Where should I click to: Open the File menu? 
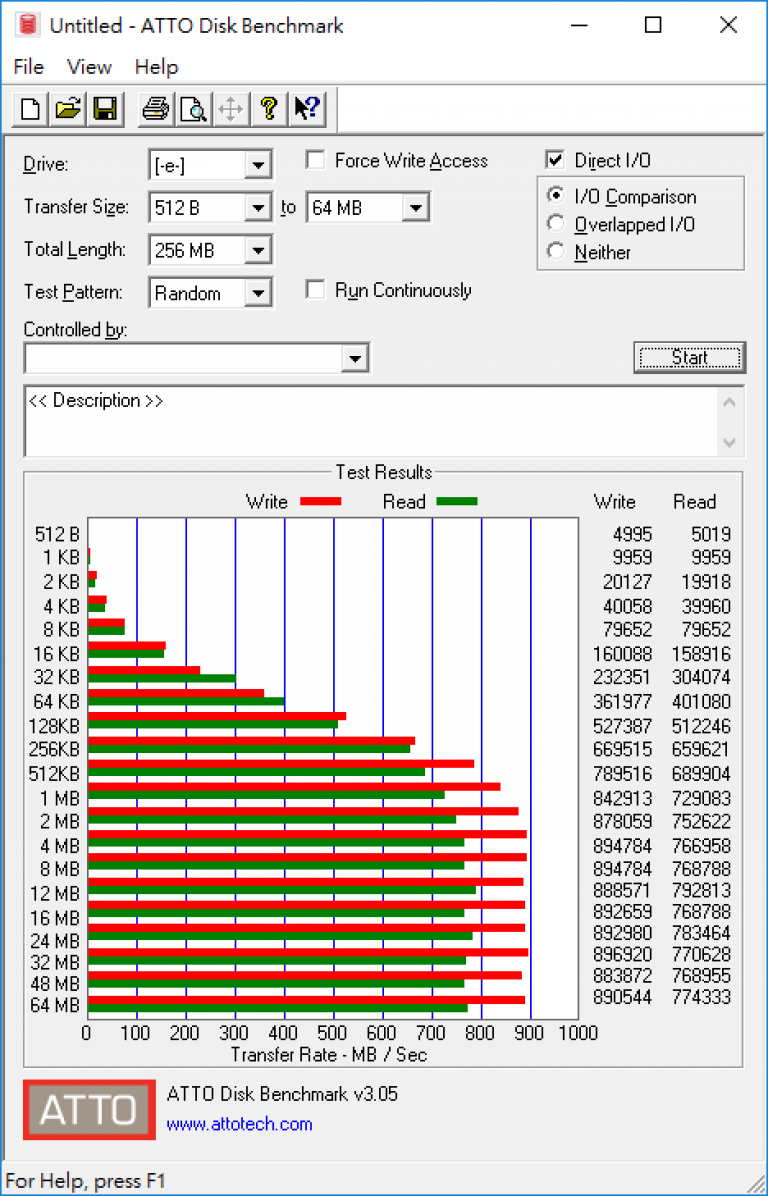coord(29,67)
